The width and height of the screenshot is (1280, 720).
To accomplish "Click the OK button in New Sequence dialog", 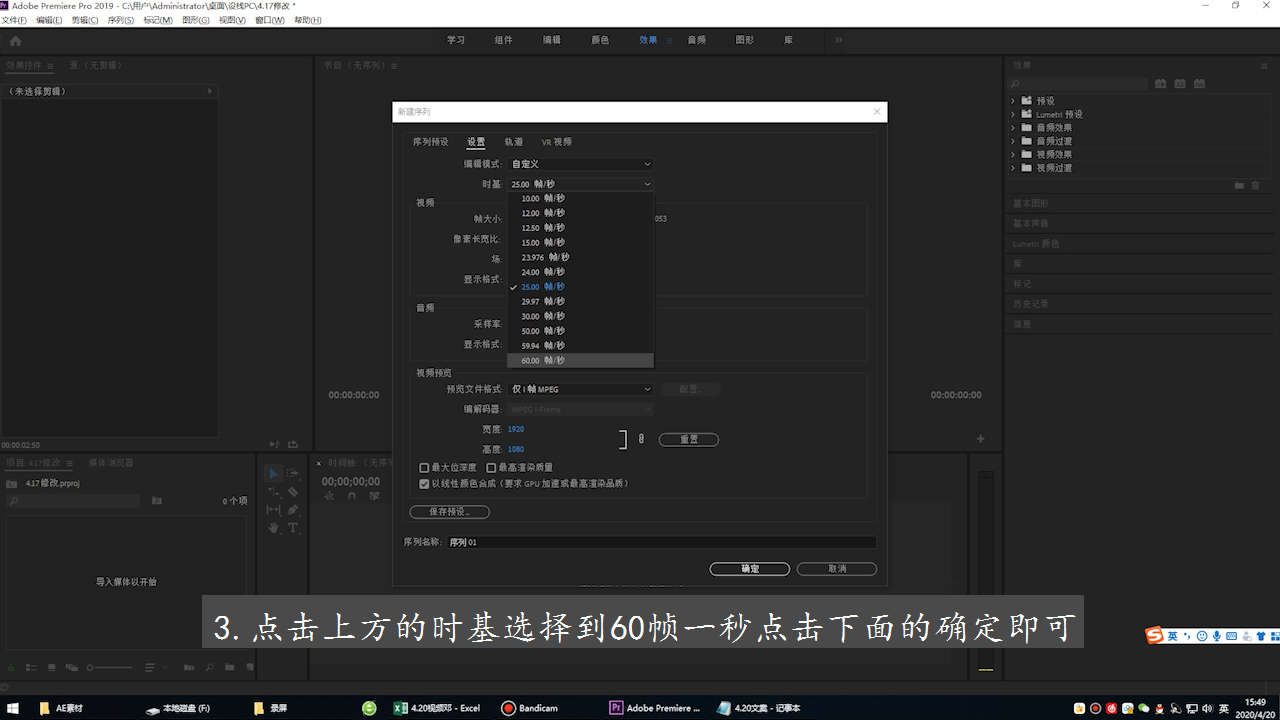I will tap(750, 569).
